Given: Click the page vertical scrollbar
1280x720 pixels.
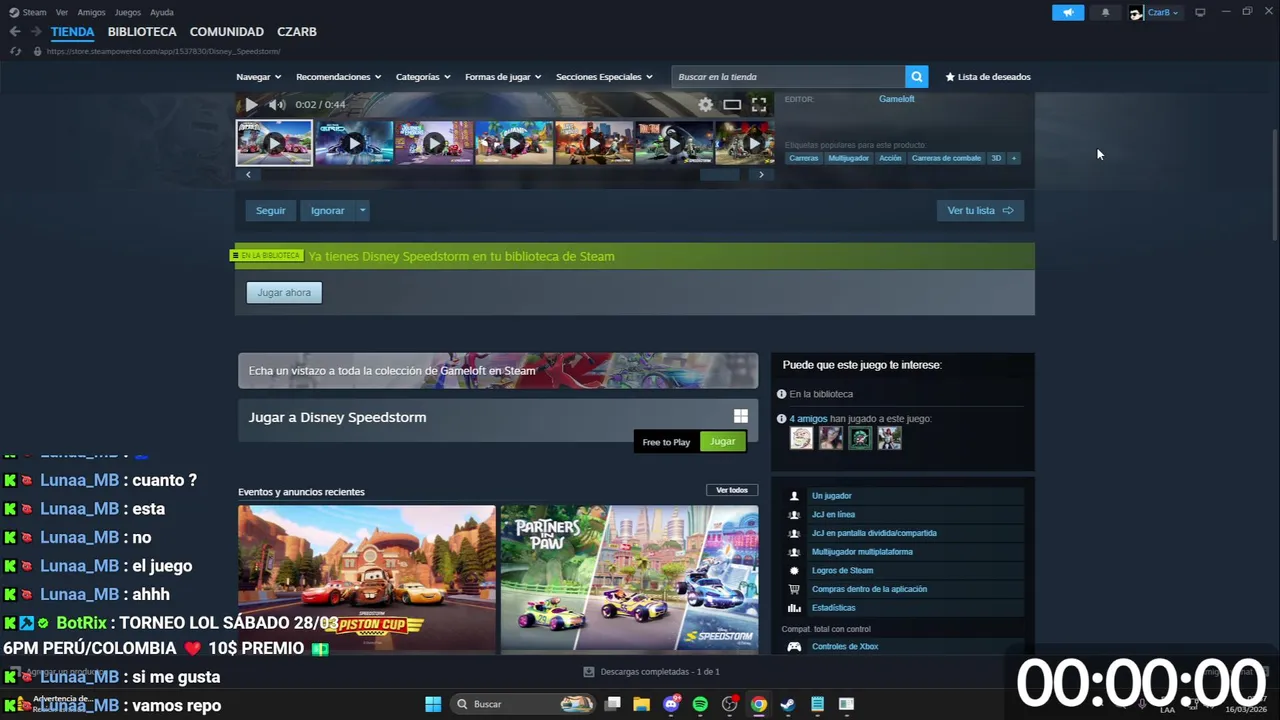Looking at the screenshot, I should pos(1274,185).
